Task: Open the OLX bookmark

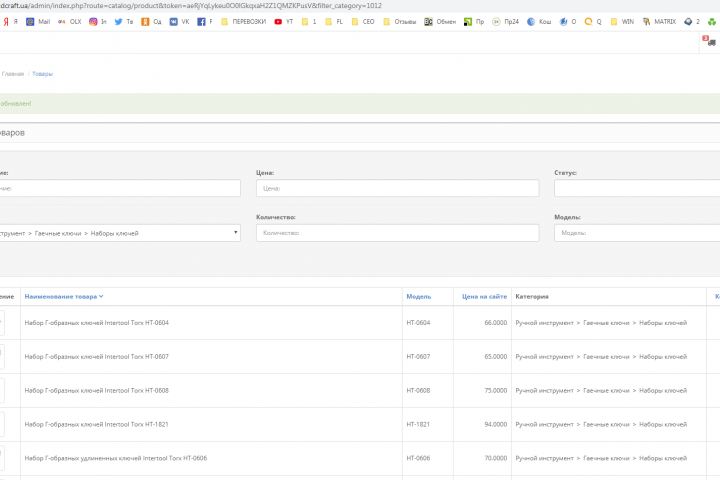Action: [x=69, y=22]
